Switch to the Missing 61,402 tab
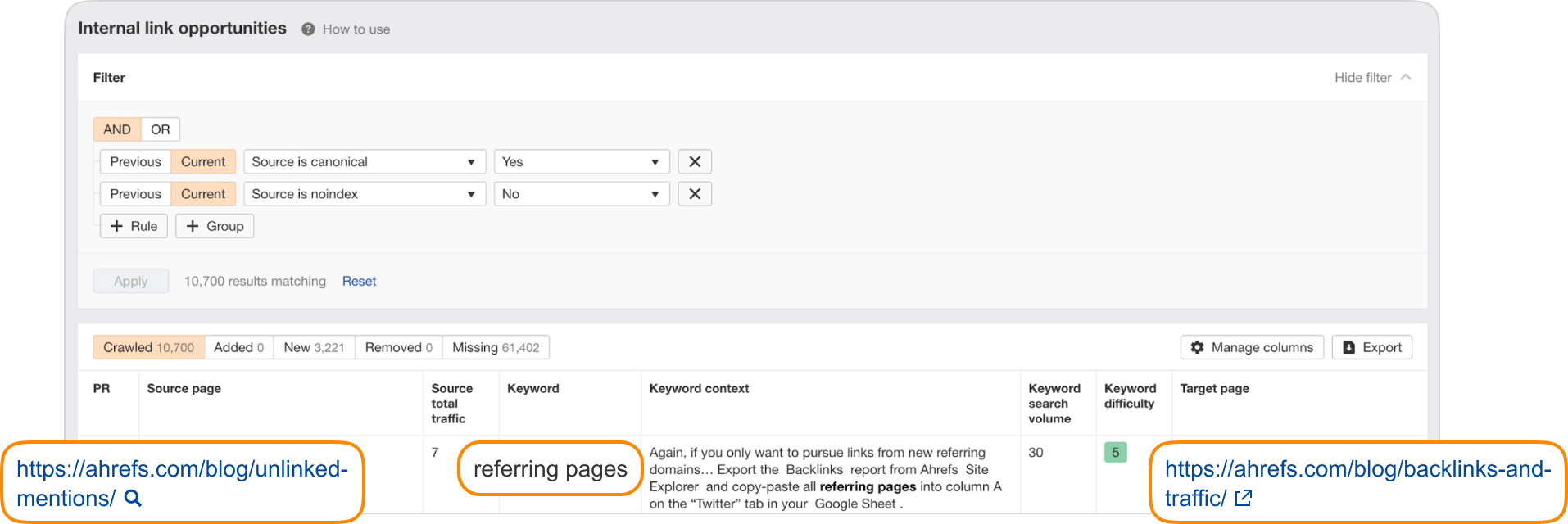The width and height of the screenshot is (1568, 524). [496, 348]
